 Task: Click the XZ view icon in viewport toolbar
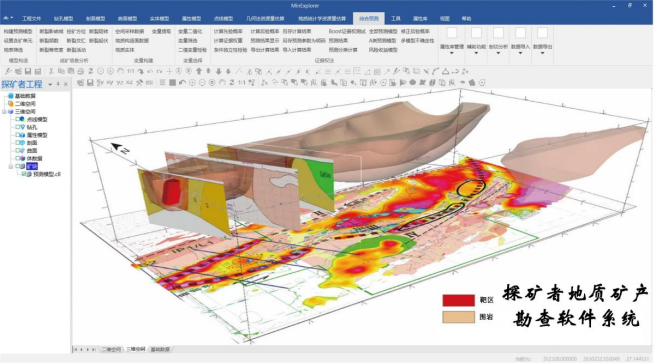point(130,83)
